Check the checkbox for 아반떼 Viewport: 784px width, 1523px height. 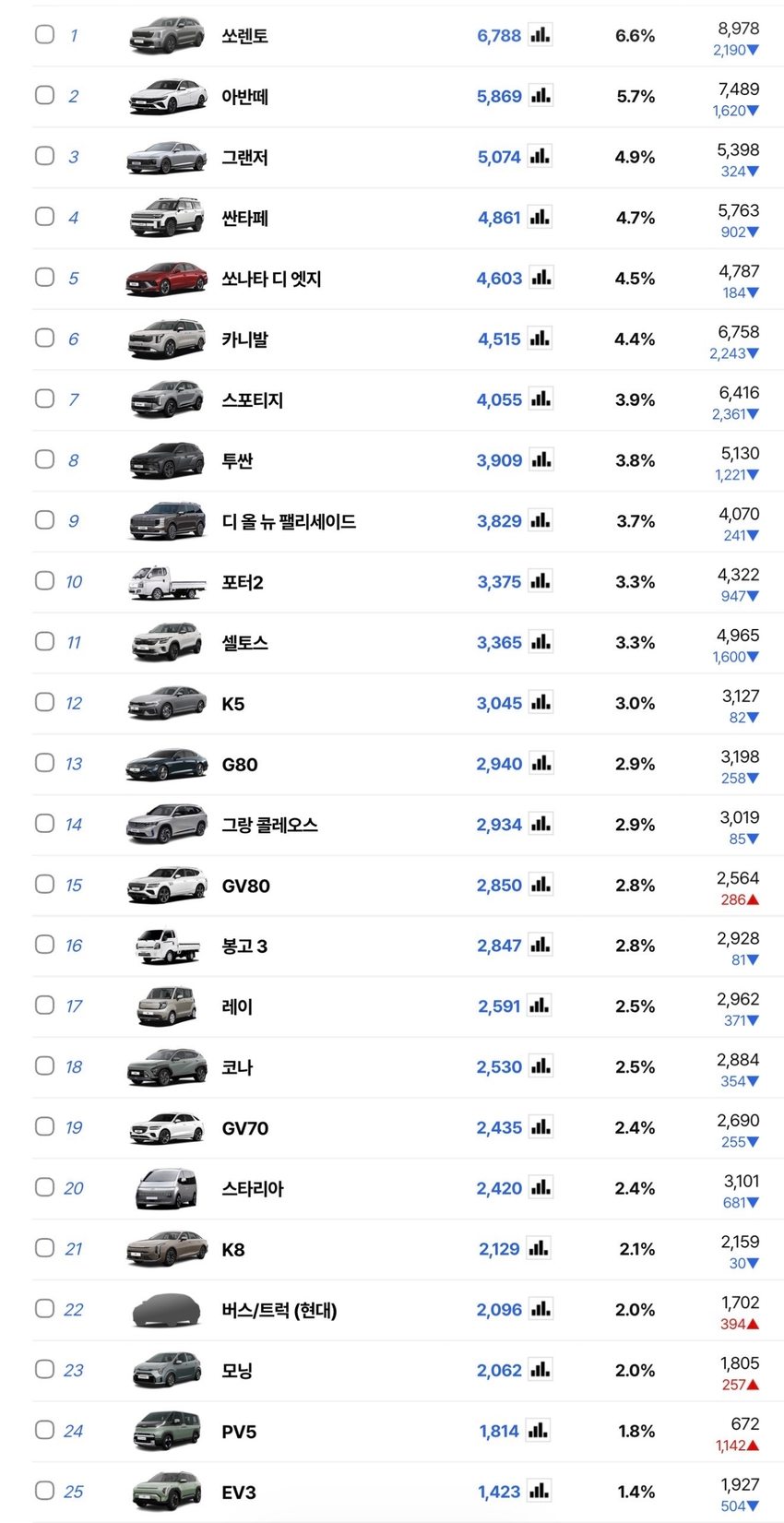pos(44,95)
